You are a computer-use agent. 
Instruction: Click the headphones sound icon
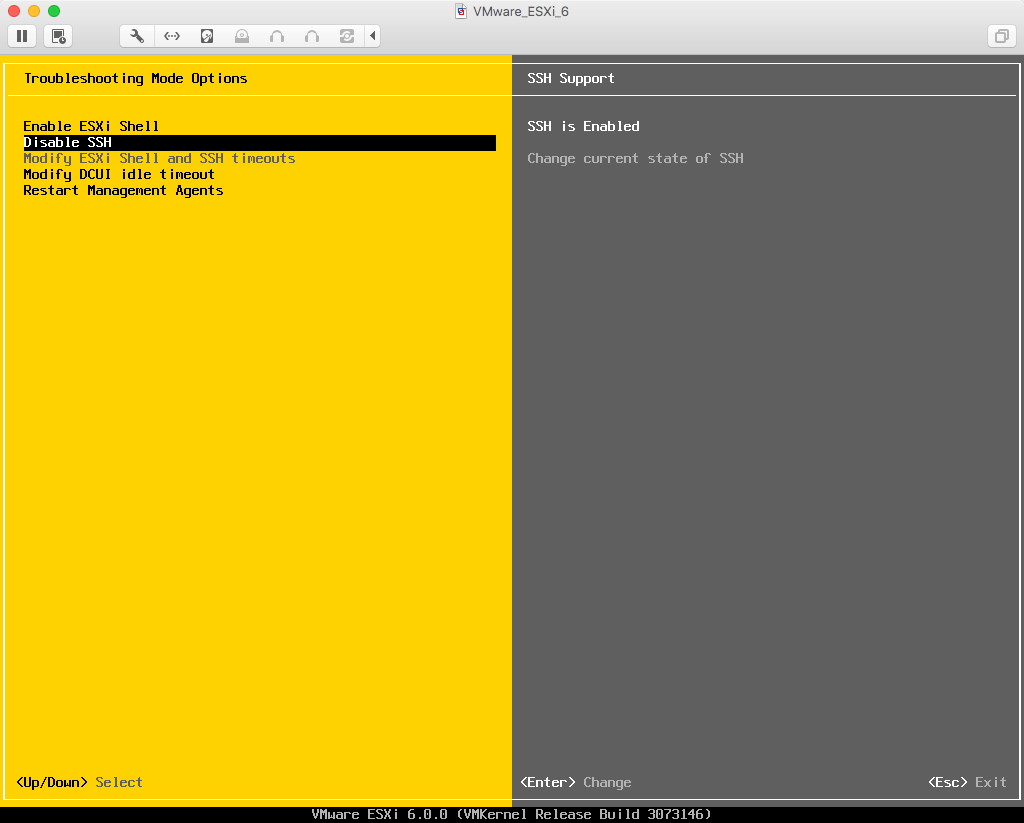276,36
